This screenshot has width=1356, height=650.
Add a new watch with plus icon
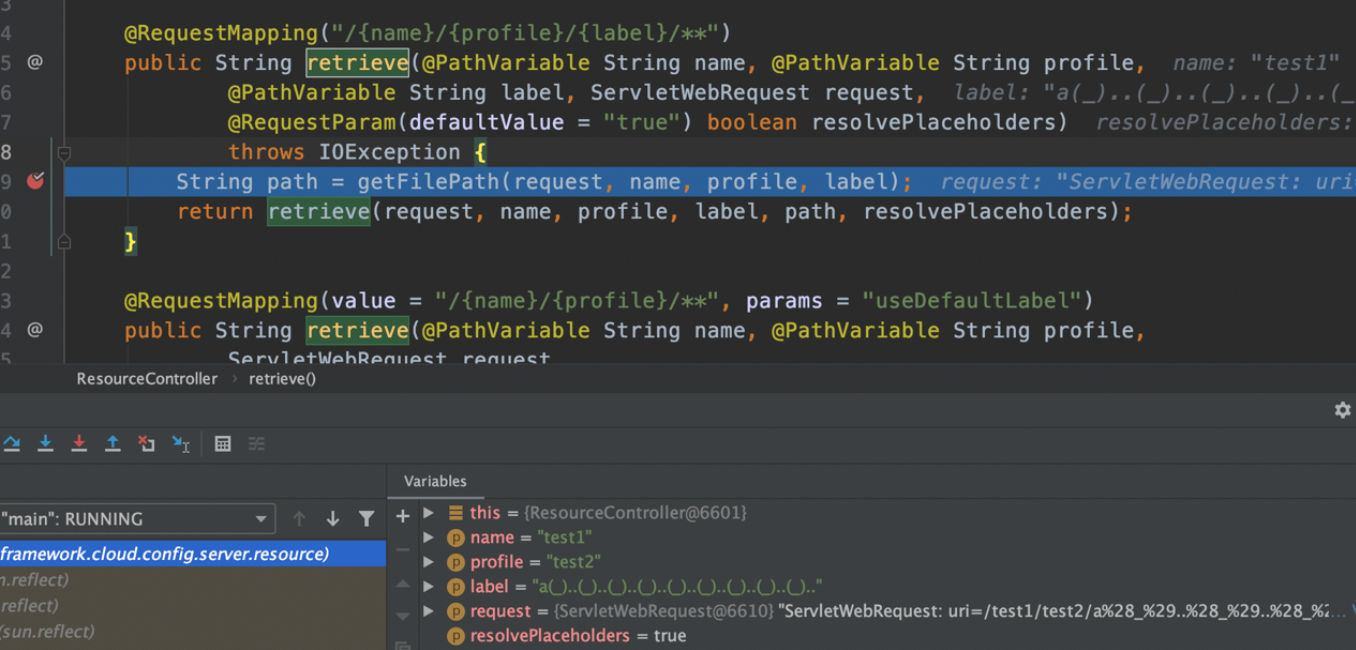click(403, 517)
